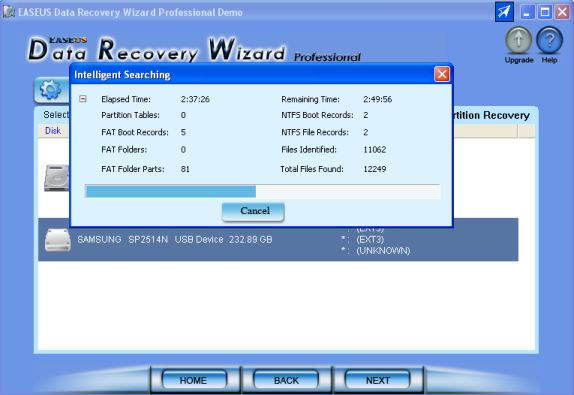Click the Elapsed Time value 2:37:26
574x395 pixels.
point(195,99)
